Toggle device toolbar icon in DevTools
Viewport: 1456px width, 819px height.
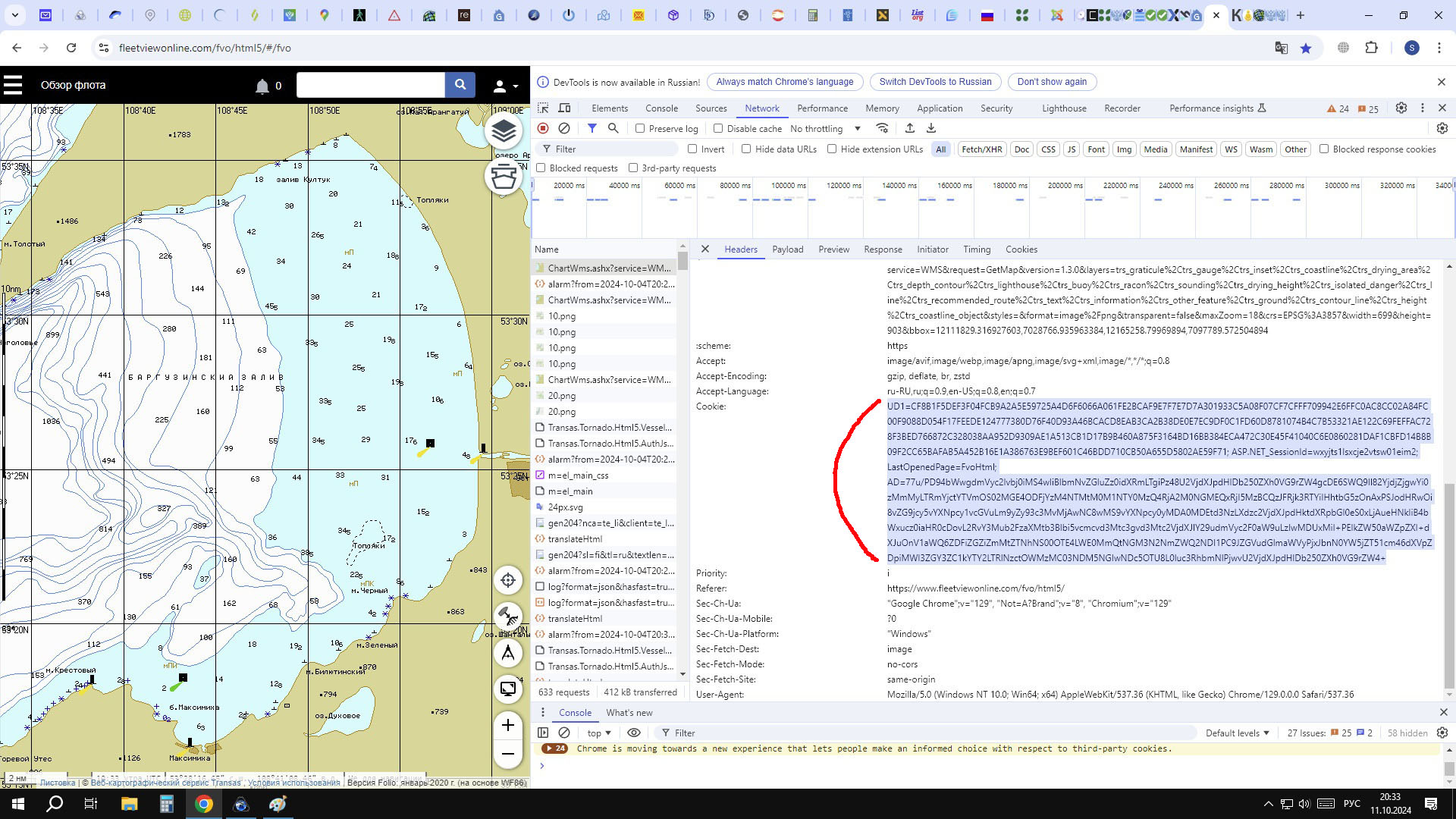click(x=564, y=108)
